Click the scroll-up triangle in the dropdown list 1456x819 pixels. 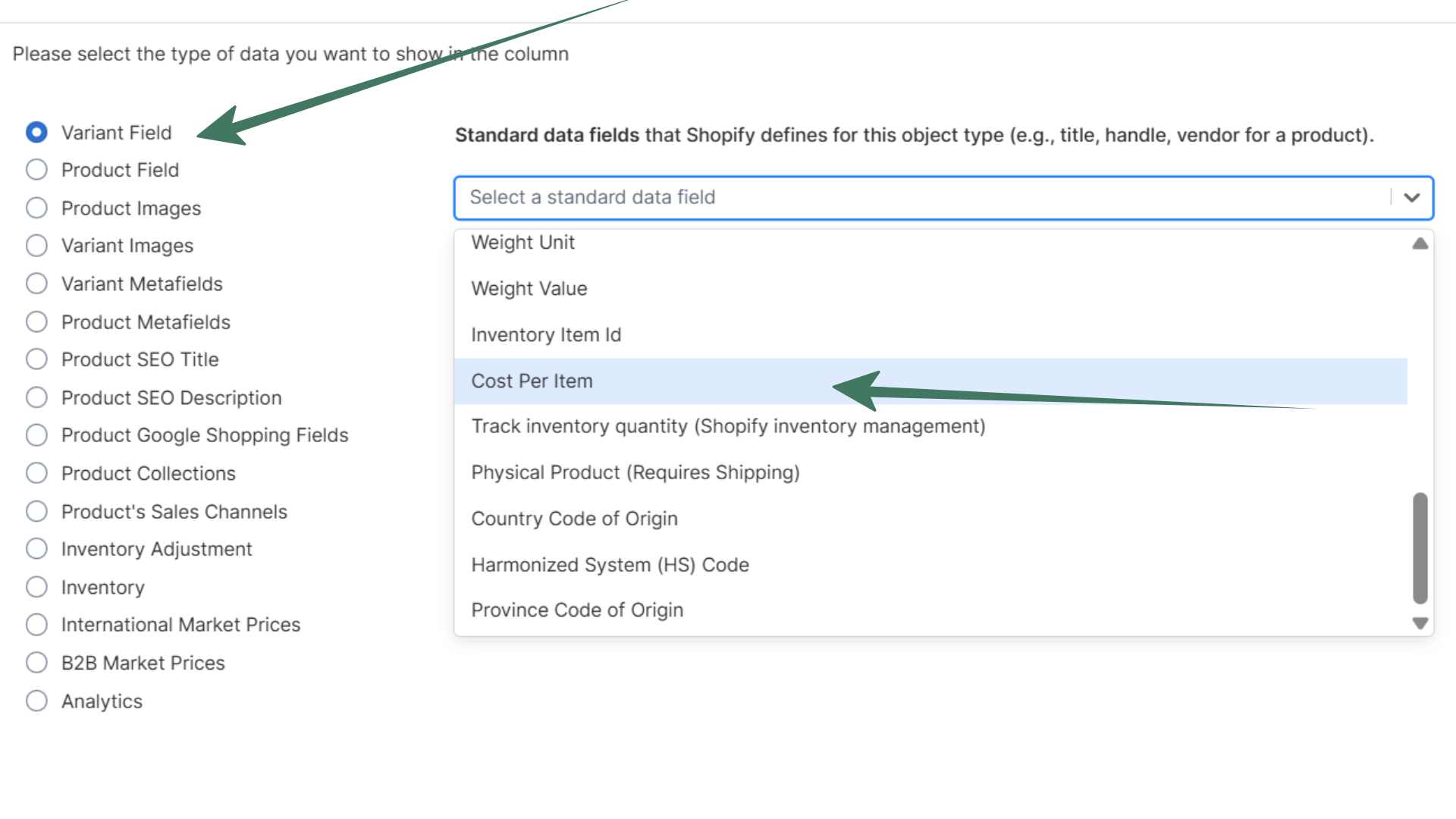click(1420, 243)
